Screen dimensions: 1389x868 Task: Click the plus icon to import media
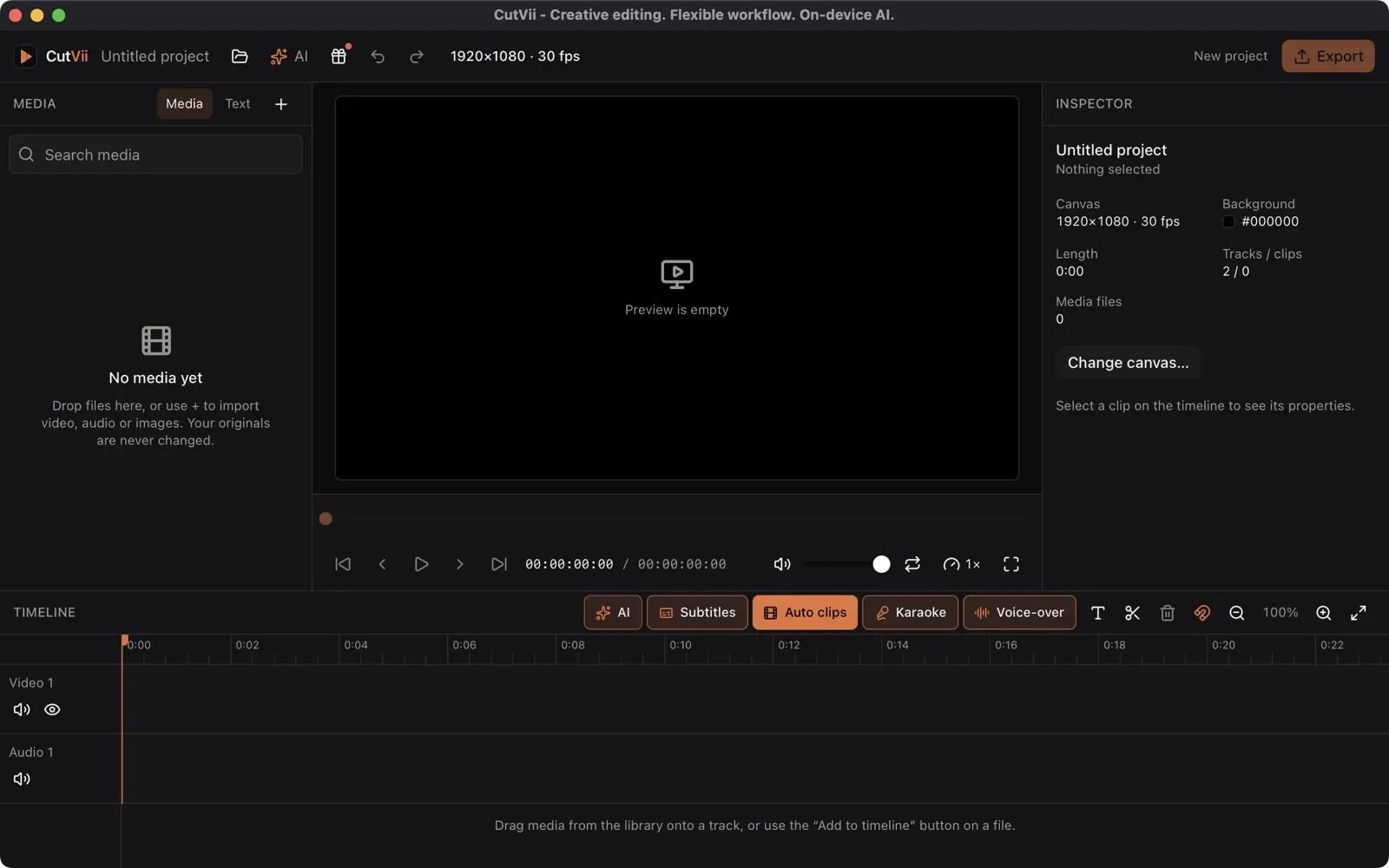pos(281,104)
